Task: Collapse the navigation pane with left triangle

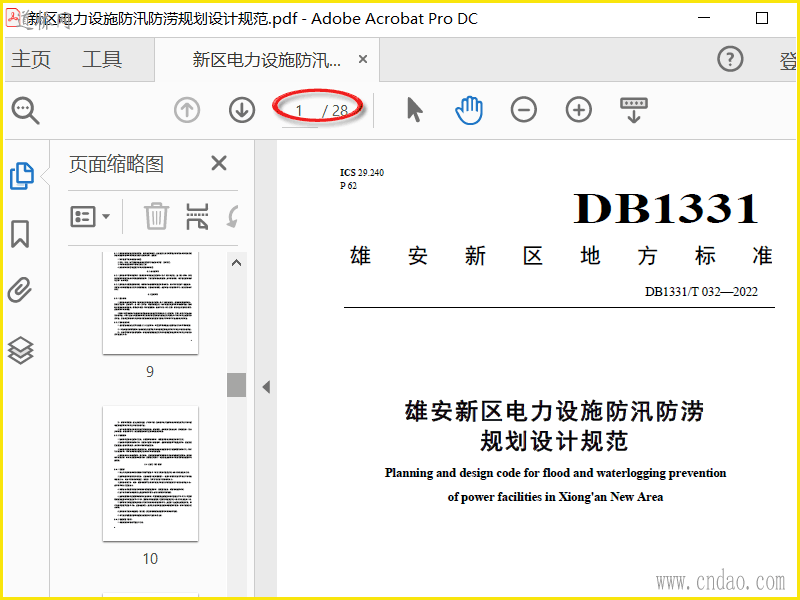Action: click(266, 387)
